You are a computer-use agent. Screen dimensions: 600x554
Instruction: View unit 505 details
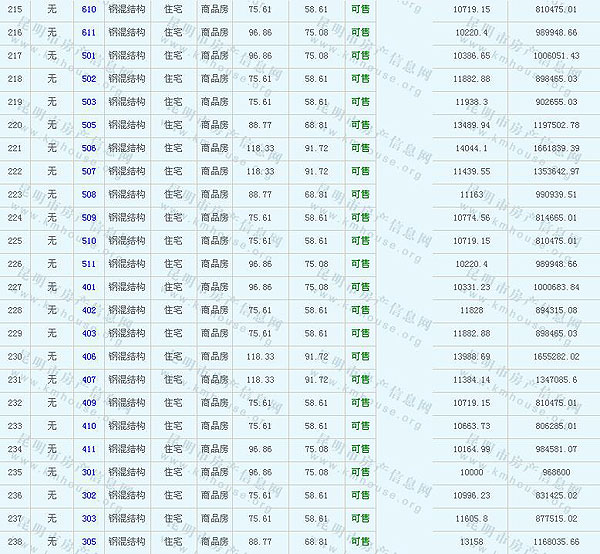89,125
